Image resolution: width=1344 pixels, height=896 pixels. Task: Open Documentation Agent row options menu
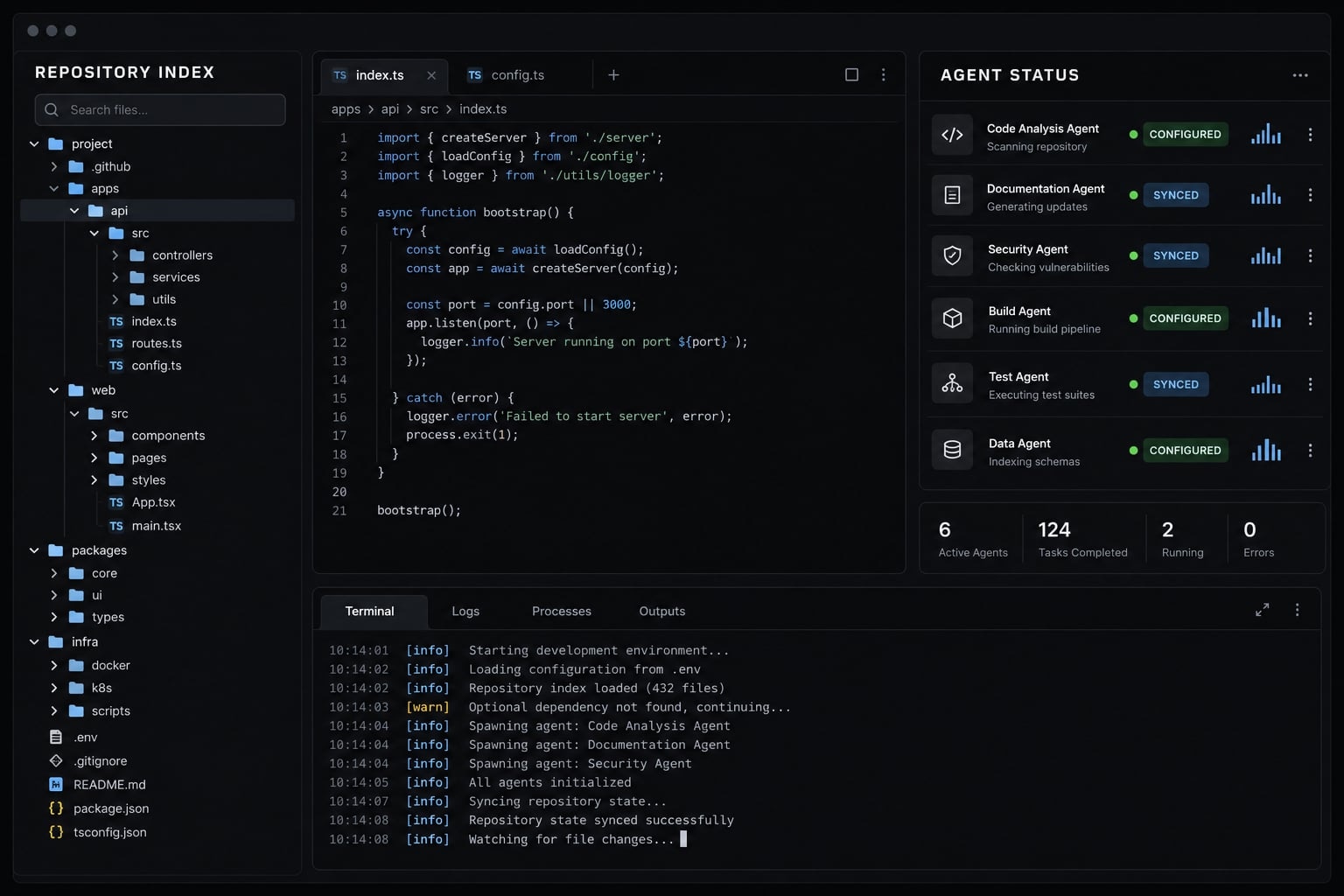click(x=1310, y=195)
